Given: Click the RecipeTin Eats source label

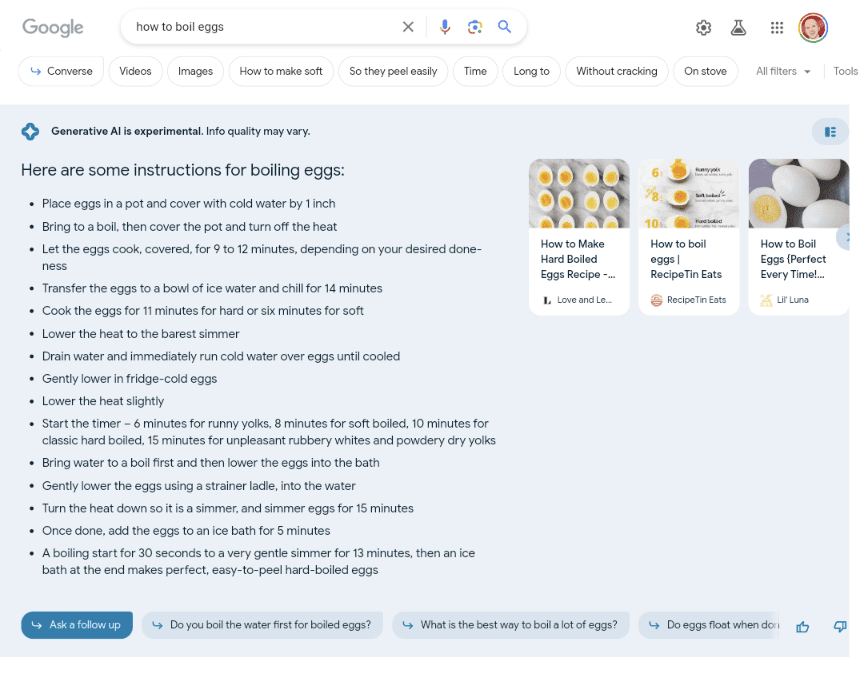Looking at the screenshot, I should [x=688, y=300].
